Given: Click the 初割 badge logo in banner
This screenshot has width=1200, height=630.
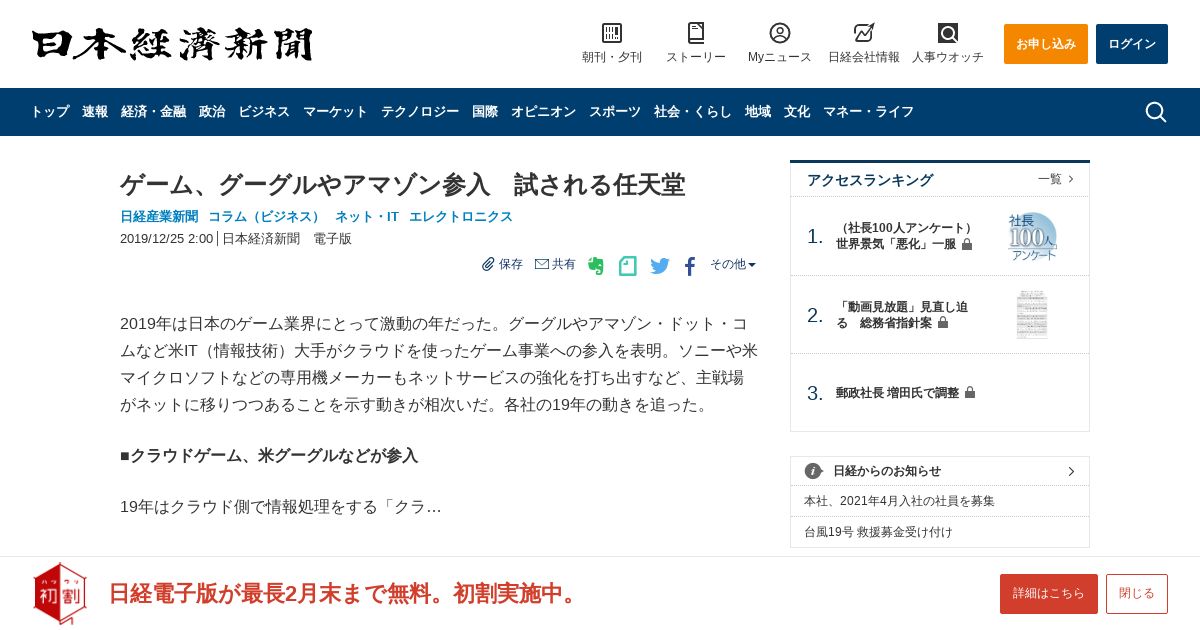Looking at the screenshot, I should tap(60, 594).
